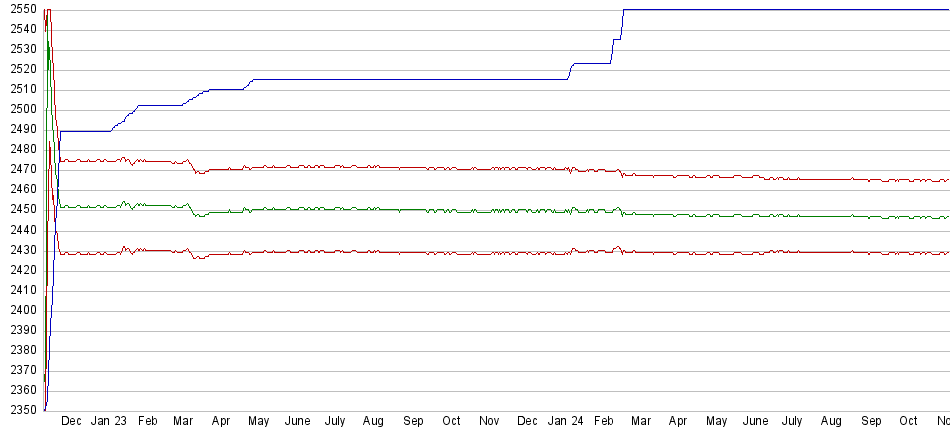Click the 2400 y-axis value label
This screenshot has width=950, height=435.
(20, 310)
